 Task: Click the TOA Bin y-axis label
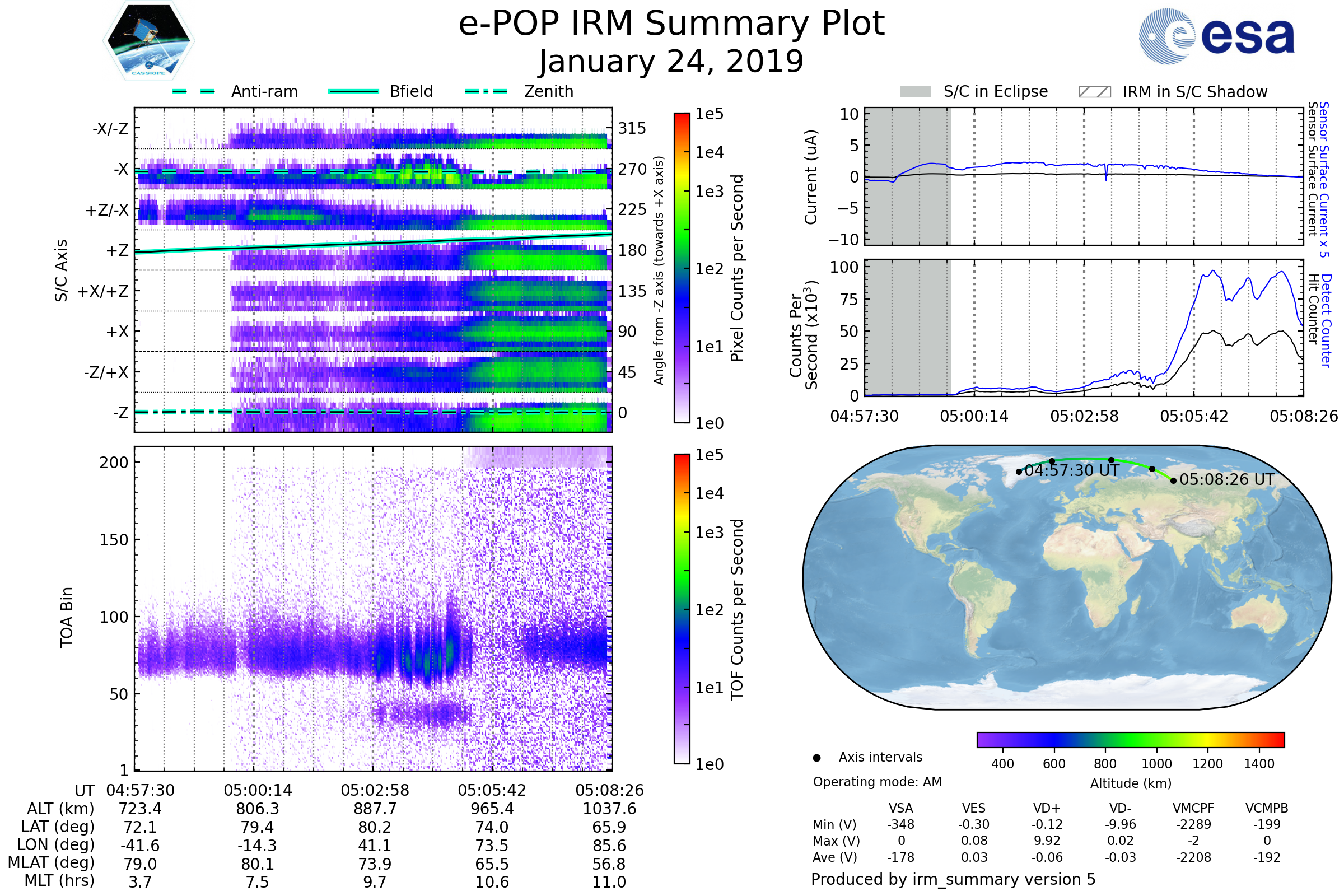(x=67, y=617)
